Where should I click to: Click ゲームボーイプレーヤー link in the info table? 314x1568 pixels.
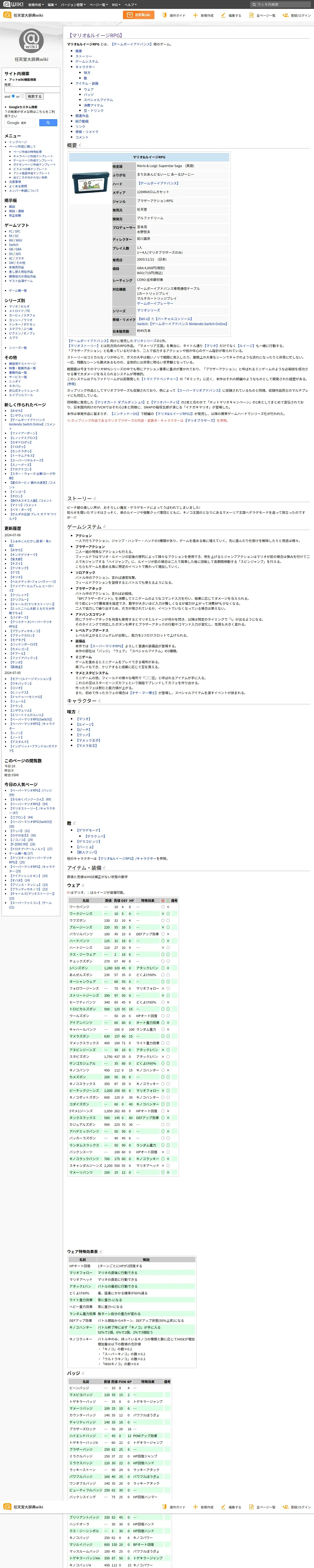(x=155, y=303)
